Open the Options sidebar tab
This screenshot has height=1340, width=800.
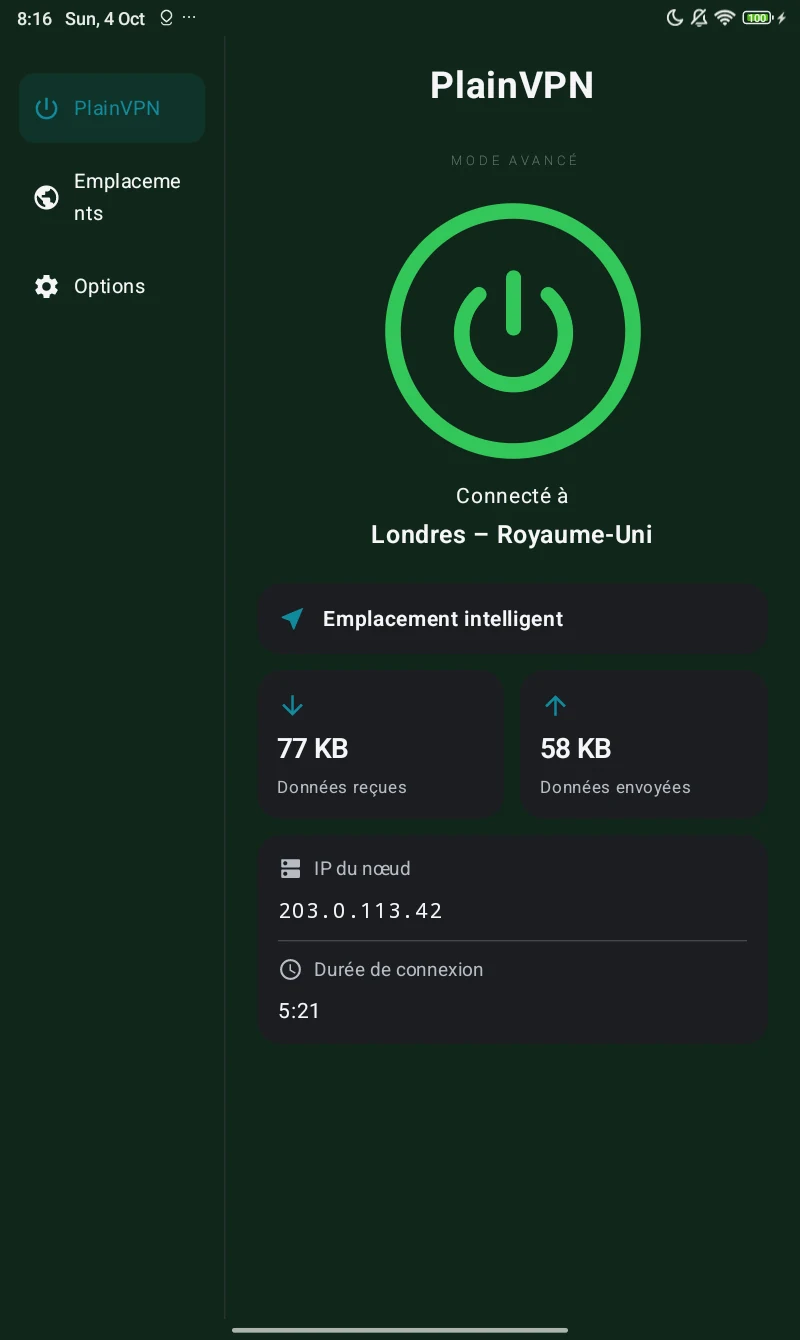point(112,286)
